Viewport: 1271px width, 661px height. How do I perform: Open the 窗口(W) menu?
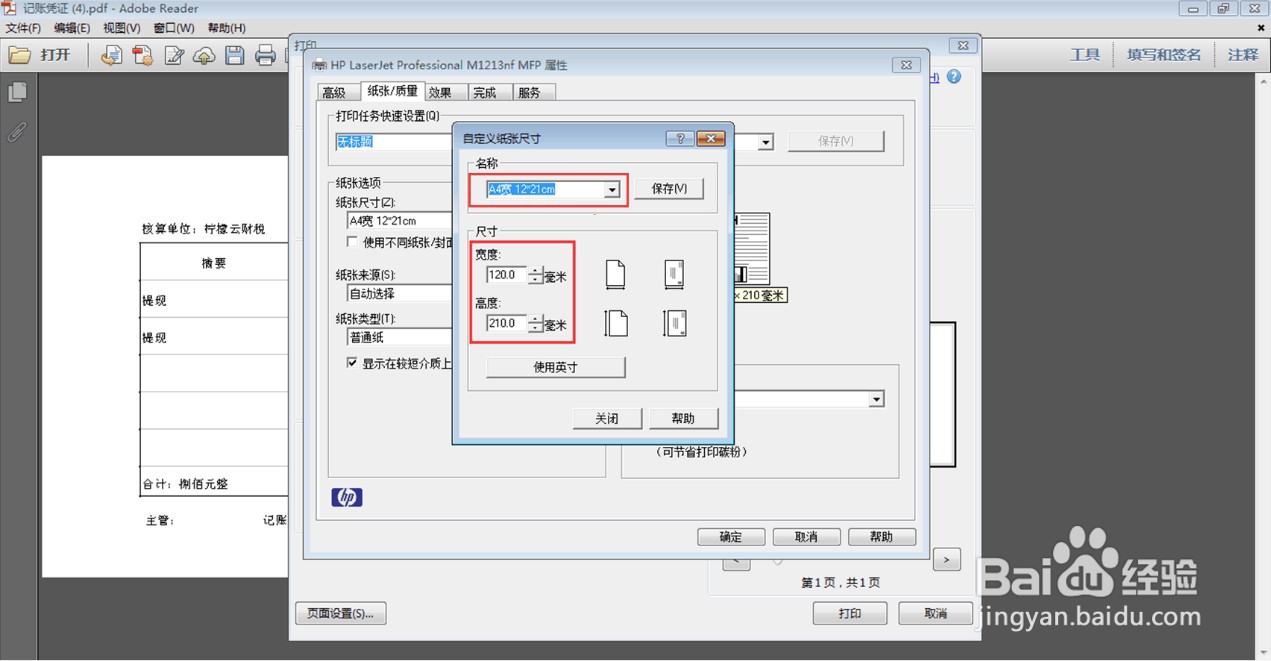coord(174,28)
